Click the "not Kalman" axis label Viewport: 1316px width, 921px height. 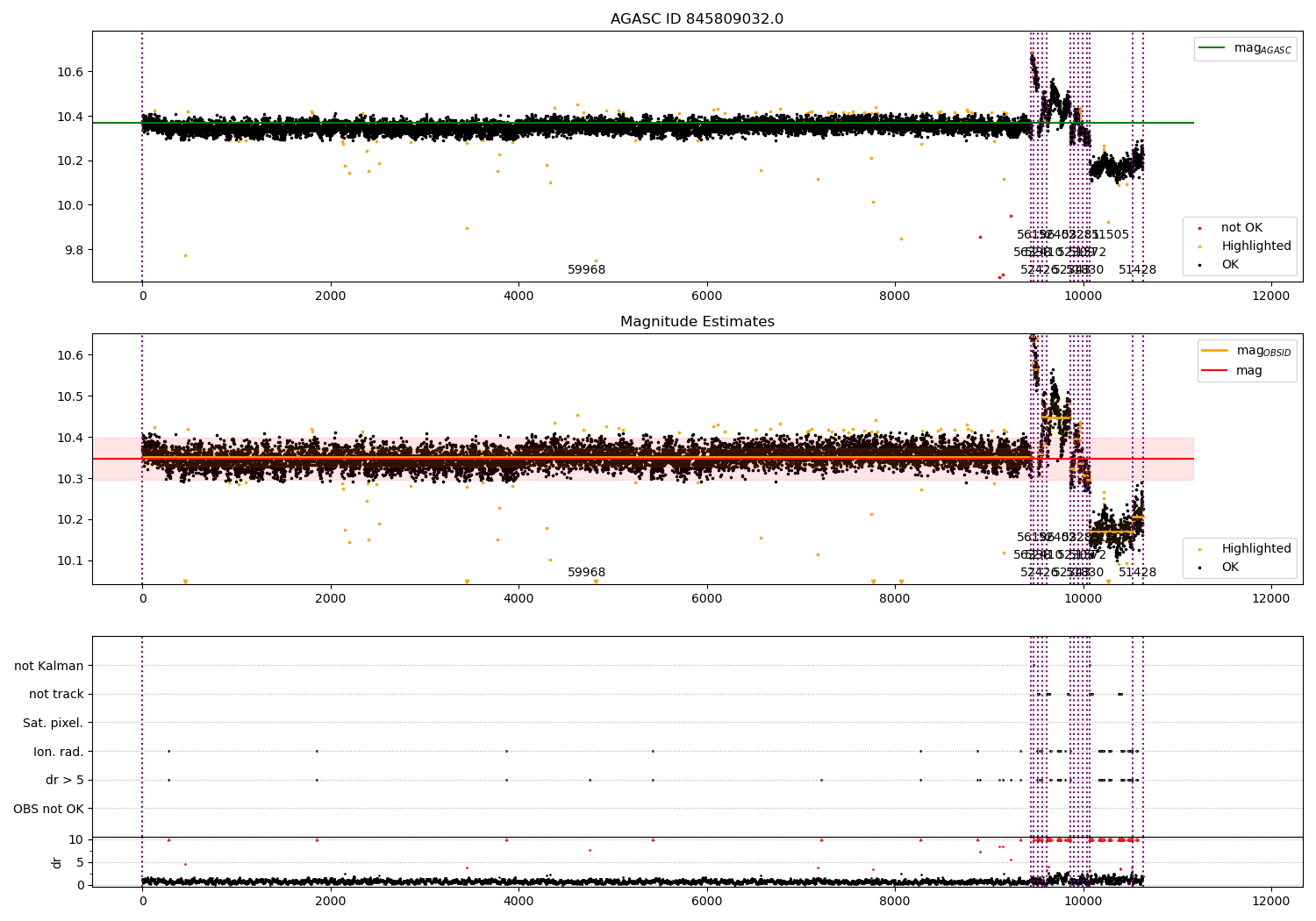49,666
